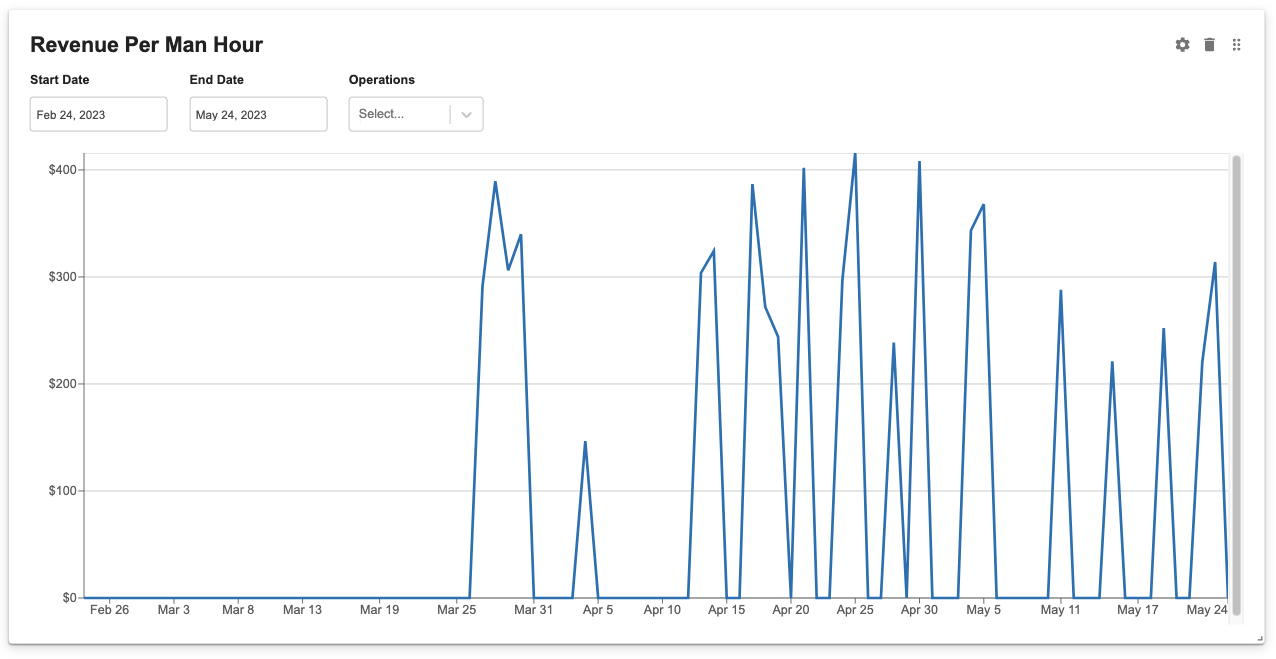This screenshot has height=659, width=1276.
Task: Grab the widget drag handle icon
Action: (x=1237, y=45)
